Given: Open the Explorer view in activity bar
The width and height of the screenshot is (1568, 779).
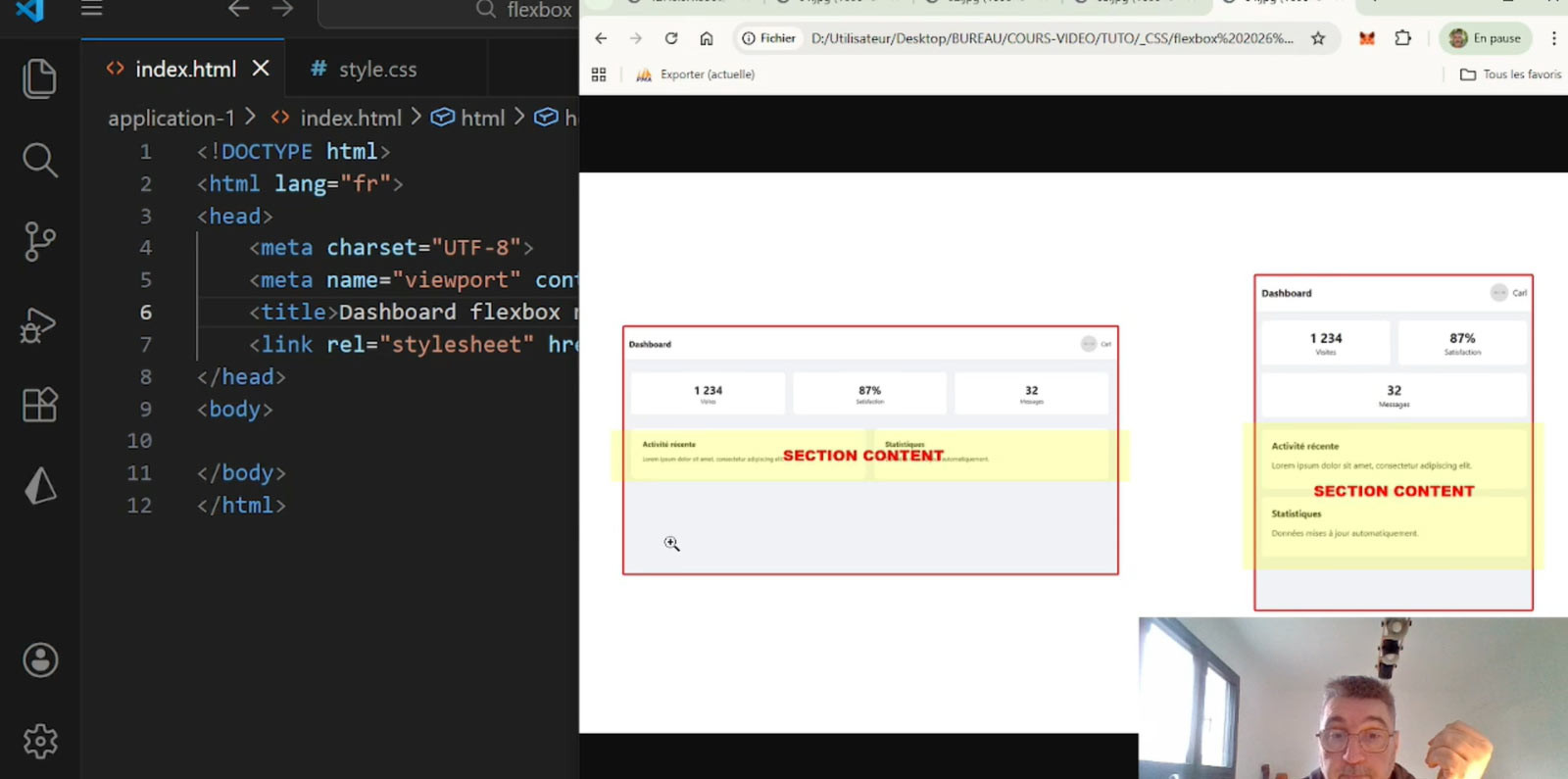Looking at the screenshot, I should pos(39,78).
